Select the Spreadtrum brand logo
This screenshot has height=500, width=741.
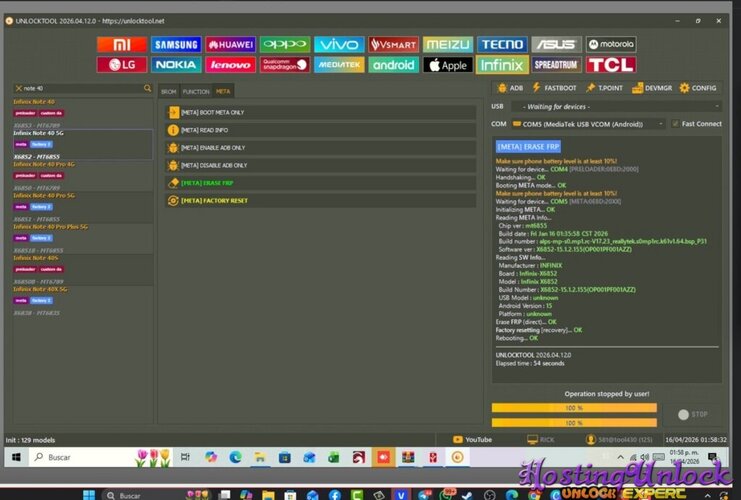point(557,65)
